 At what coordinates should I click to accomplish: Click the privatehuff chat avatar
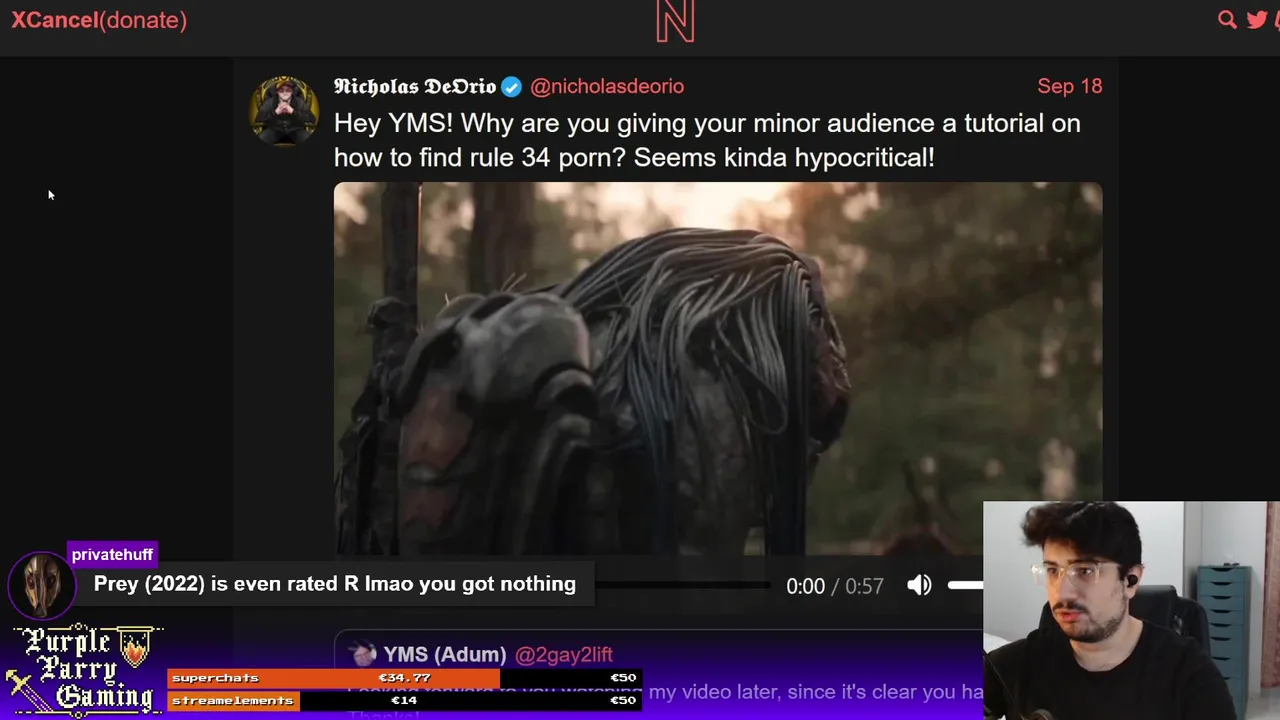coord(42,585)
